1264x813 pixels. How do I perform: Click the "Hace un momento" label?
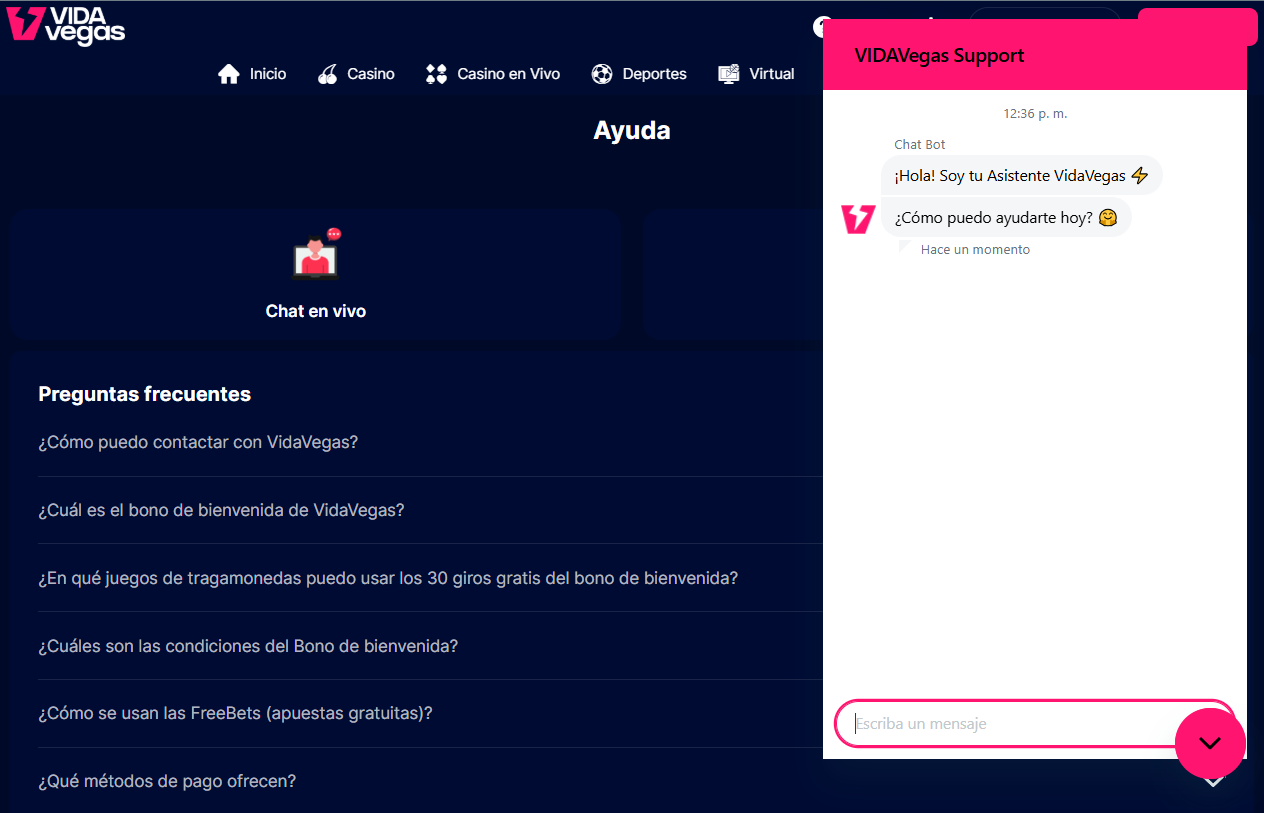click(975, 250)
